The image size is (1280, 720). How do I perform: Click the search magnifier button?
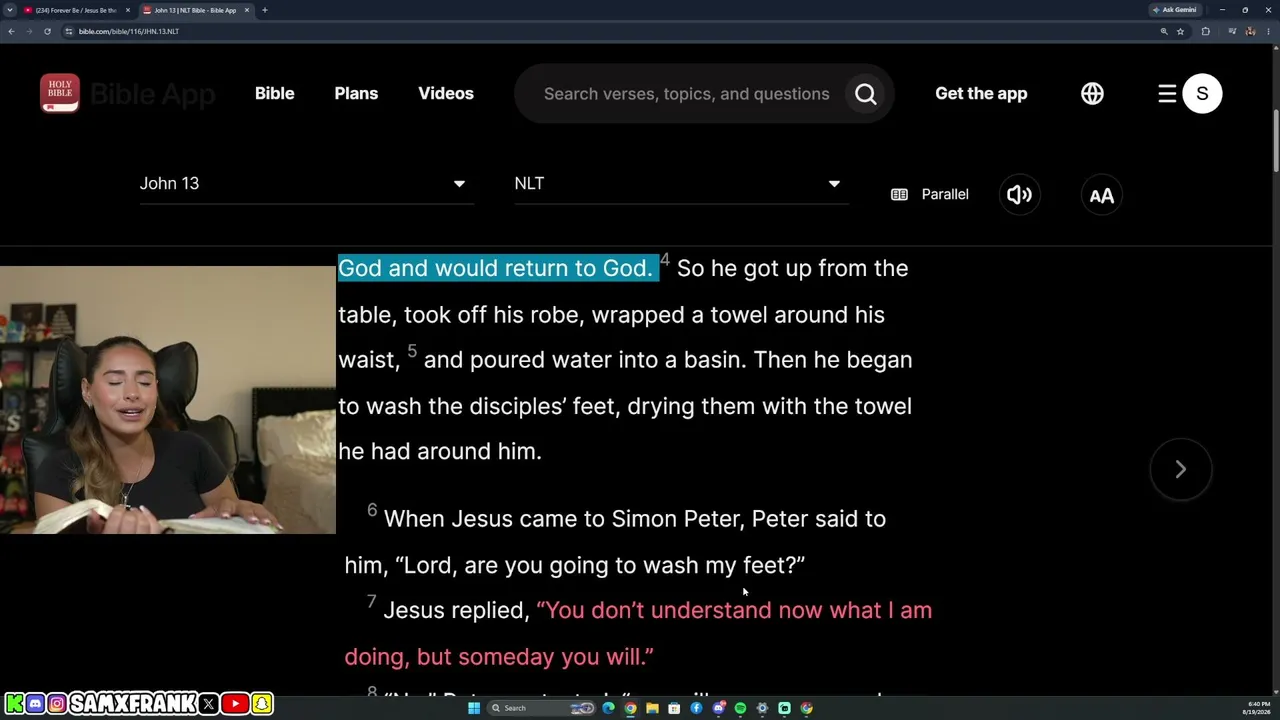tap(866, 94)
